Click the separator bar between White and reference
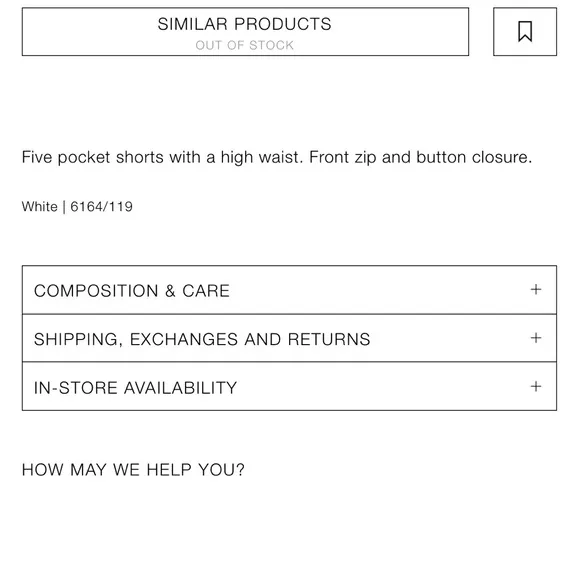The width and height of the screenshot is (580, 580). (x=64, y=207)
